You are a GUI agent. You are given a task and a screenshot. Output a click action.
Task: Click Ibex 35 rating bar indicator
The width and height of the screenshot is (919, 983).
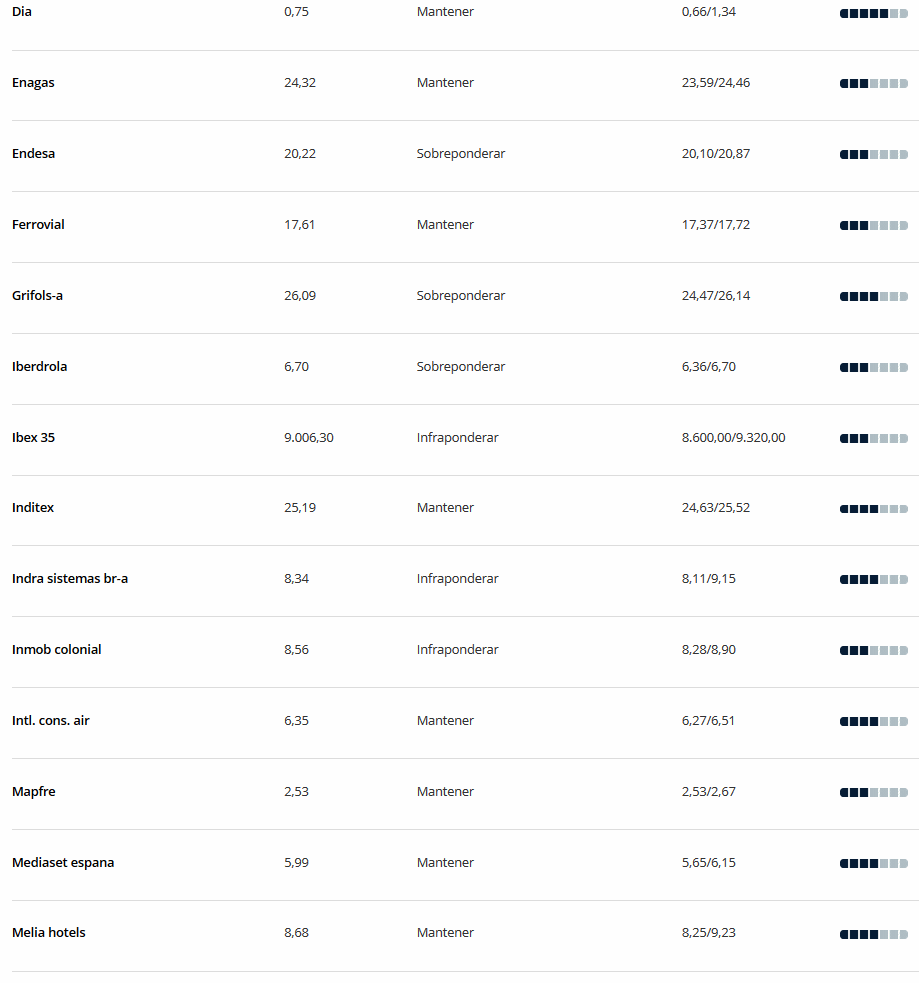[x=874, y=438]
